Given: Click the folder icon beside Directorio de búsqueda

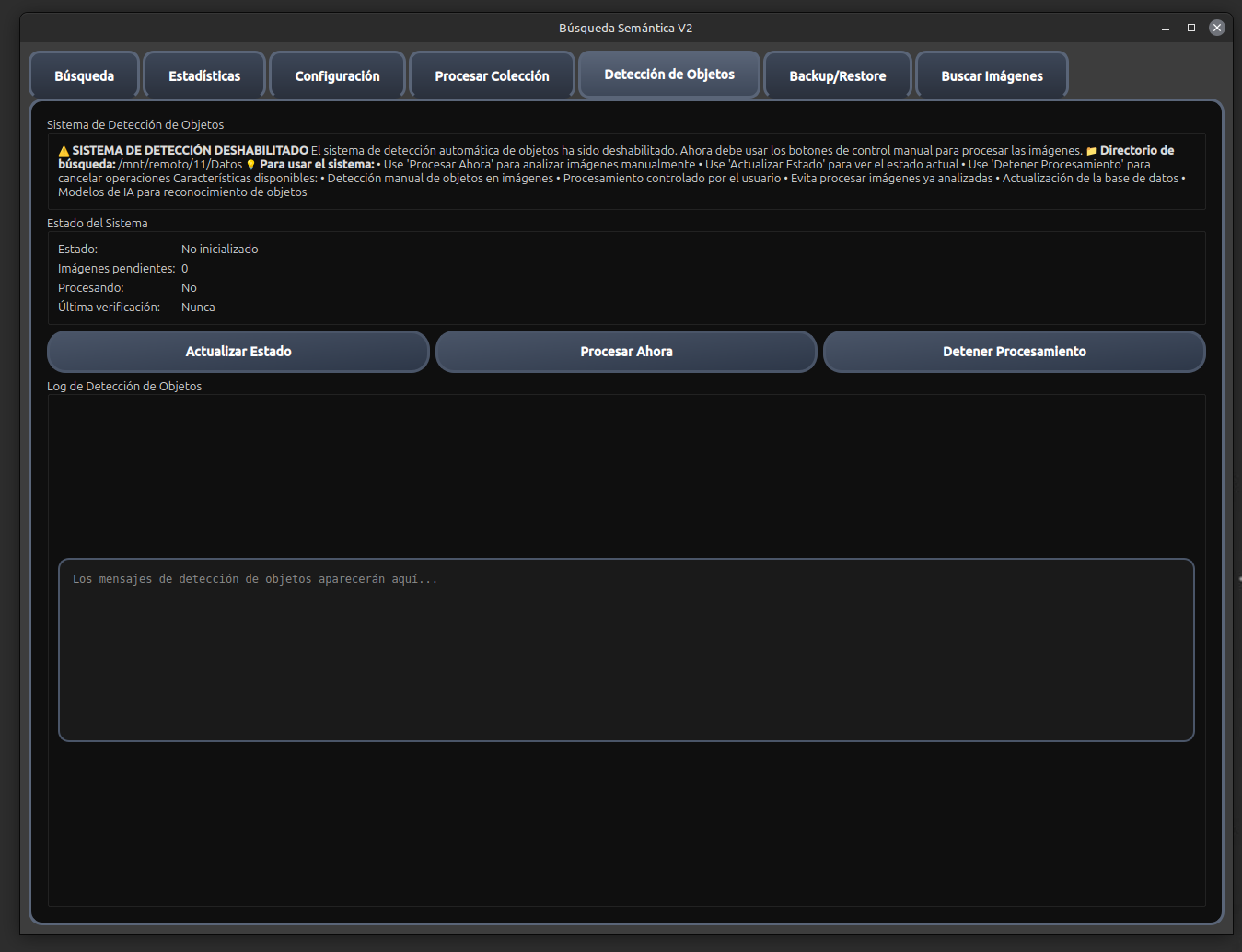Looking at the screenshot, I should click(x=1091, y=151).
